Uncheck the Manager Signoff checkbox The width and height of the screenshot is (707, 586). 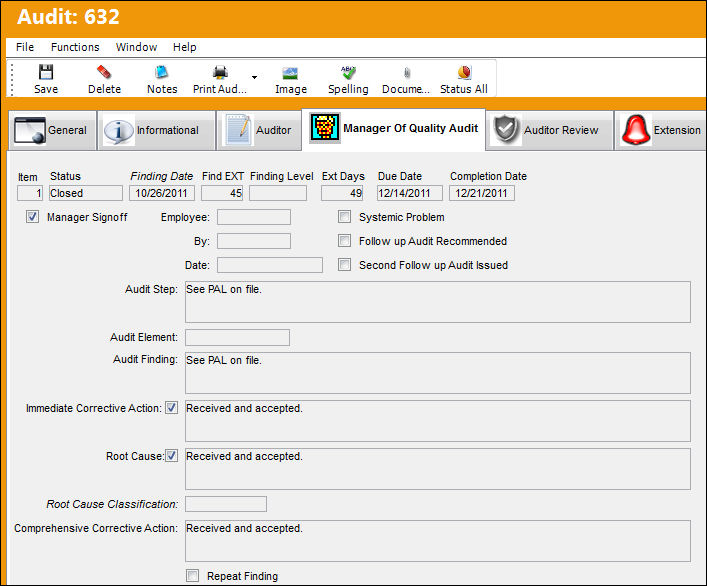(x=32, y=217)
